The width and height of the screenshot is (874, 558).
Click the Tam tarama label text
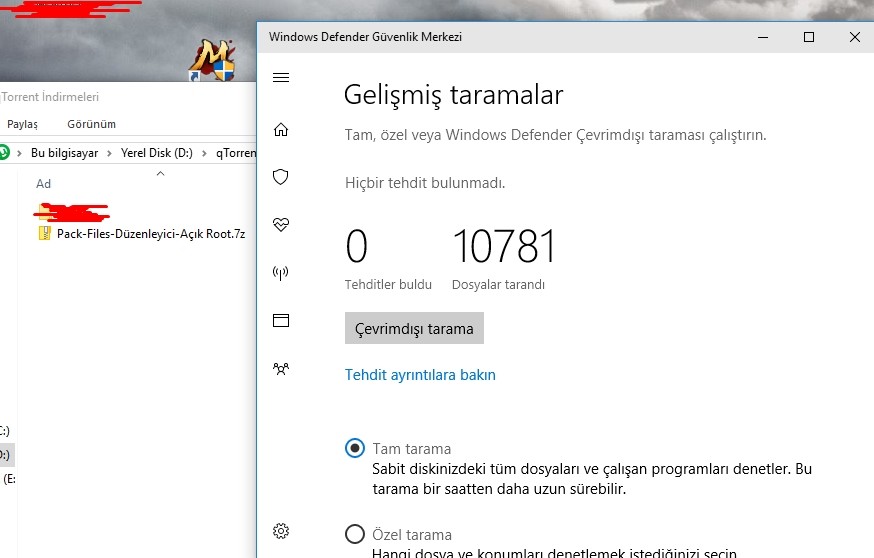click(x=412, y=449)
